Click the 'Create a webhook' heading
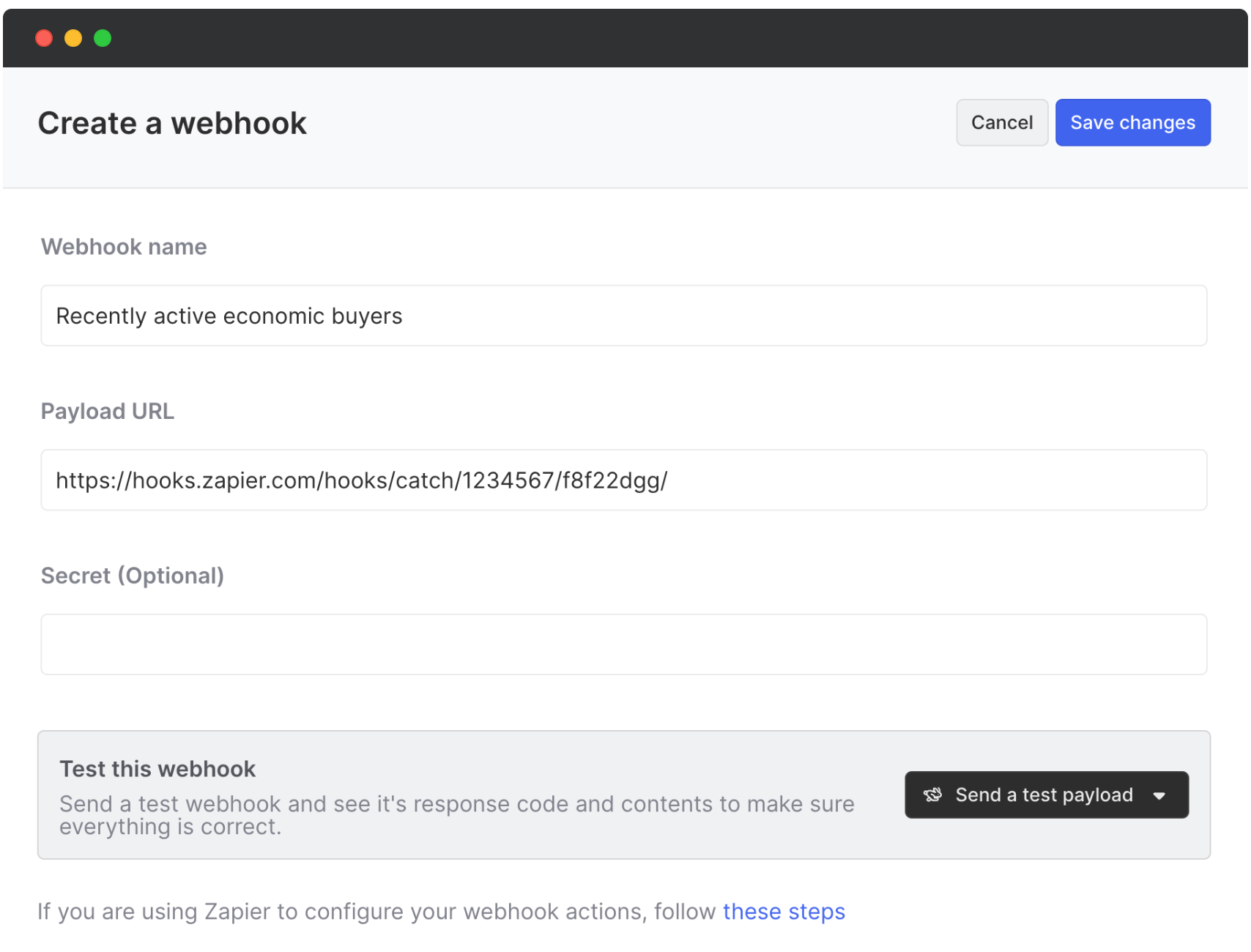Screen dimensions: 1251x952 (x=172, y=123)
